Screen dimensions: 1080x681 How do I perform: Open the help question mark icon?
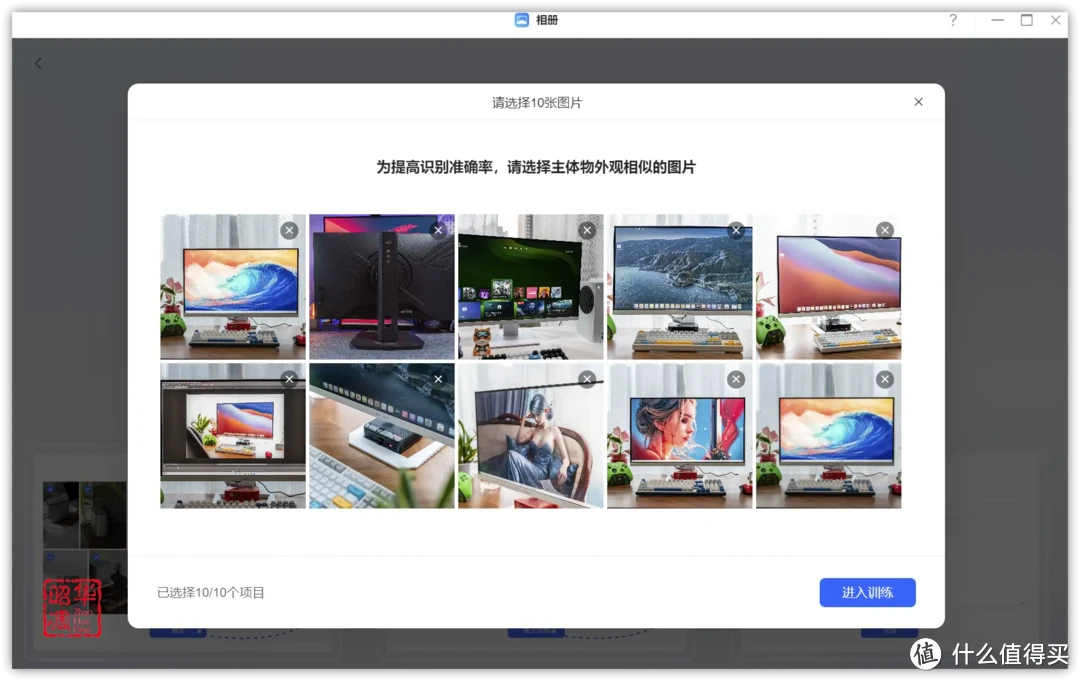pos(952,20)
